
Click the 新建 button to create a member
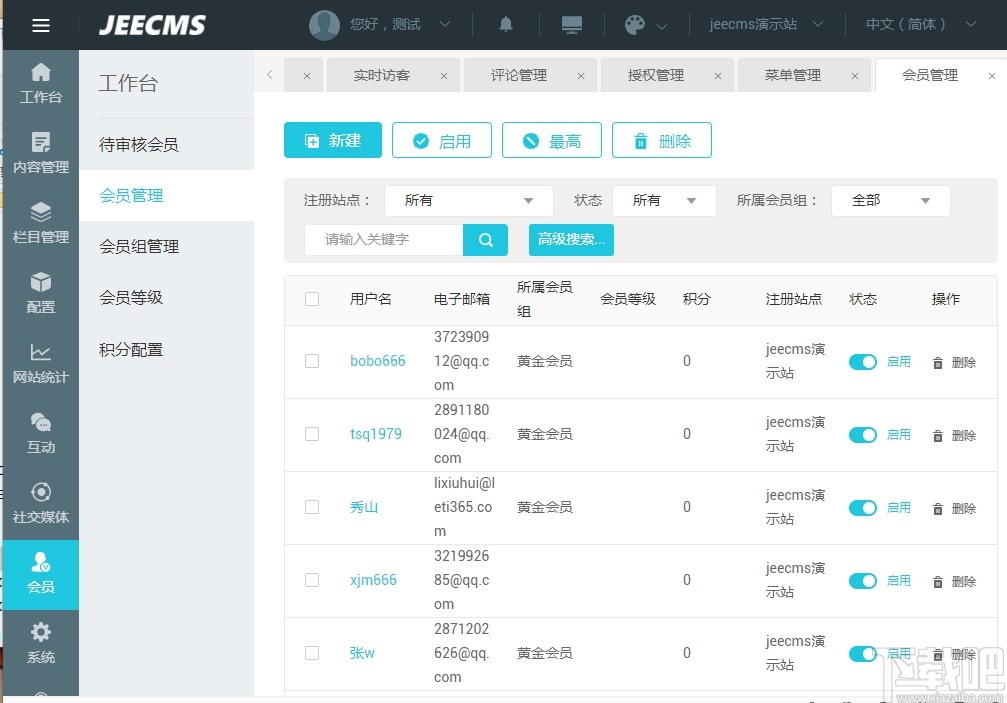[x=332, y=140]
